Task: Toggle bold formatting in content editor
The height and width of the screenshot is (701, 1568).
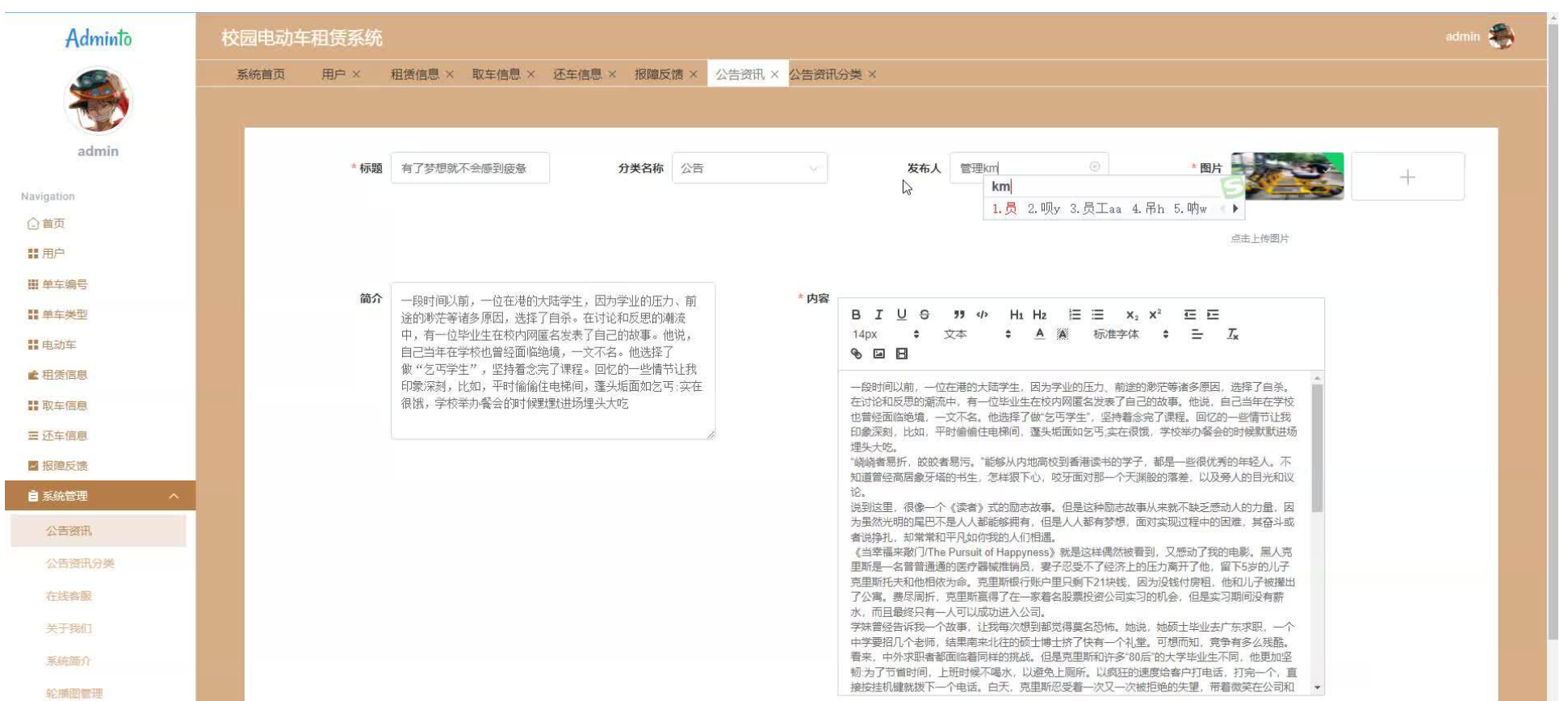Action: [856, 315]
